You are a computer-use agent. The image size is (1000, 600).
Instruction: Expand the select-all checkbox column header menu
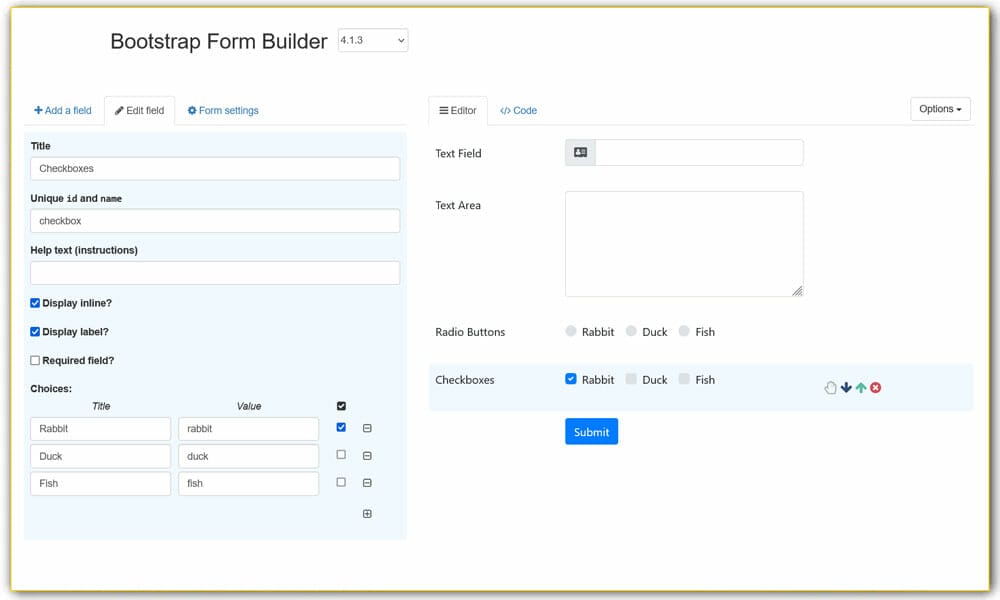click(x=341, y=406)
